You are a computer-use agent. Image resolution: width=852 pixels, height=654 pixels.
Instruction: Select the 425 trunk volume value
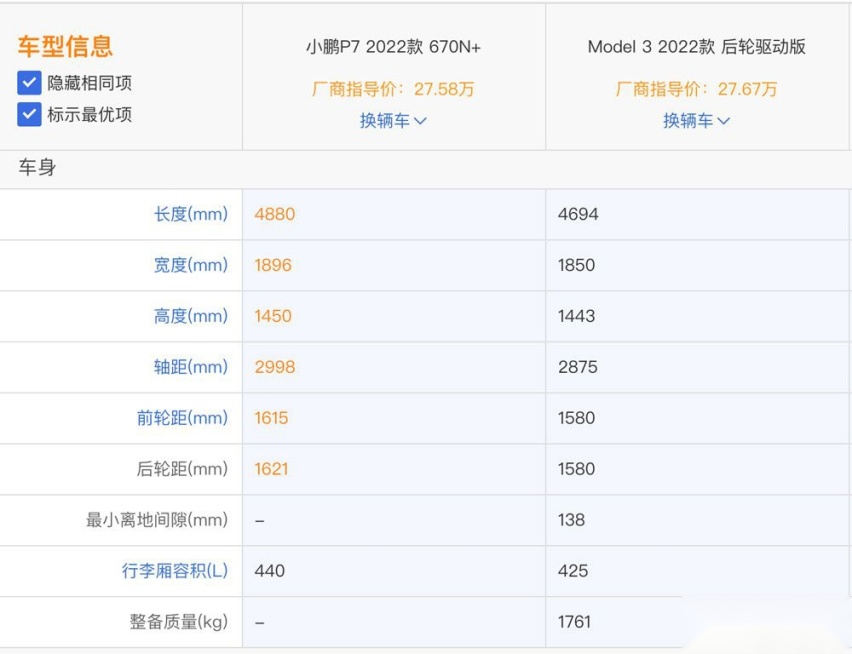[x=573, y=571]
